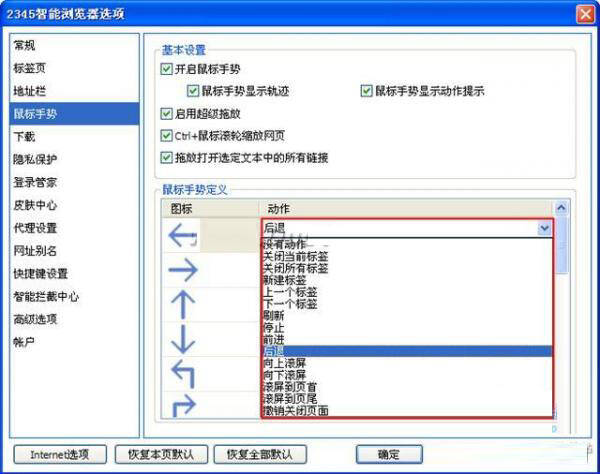Toggle 拖放打开选定文本中的所有链接 checkbox
This screenshot has width=600, height=474.
click(166, 158)
